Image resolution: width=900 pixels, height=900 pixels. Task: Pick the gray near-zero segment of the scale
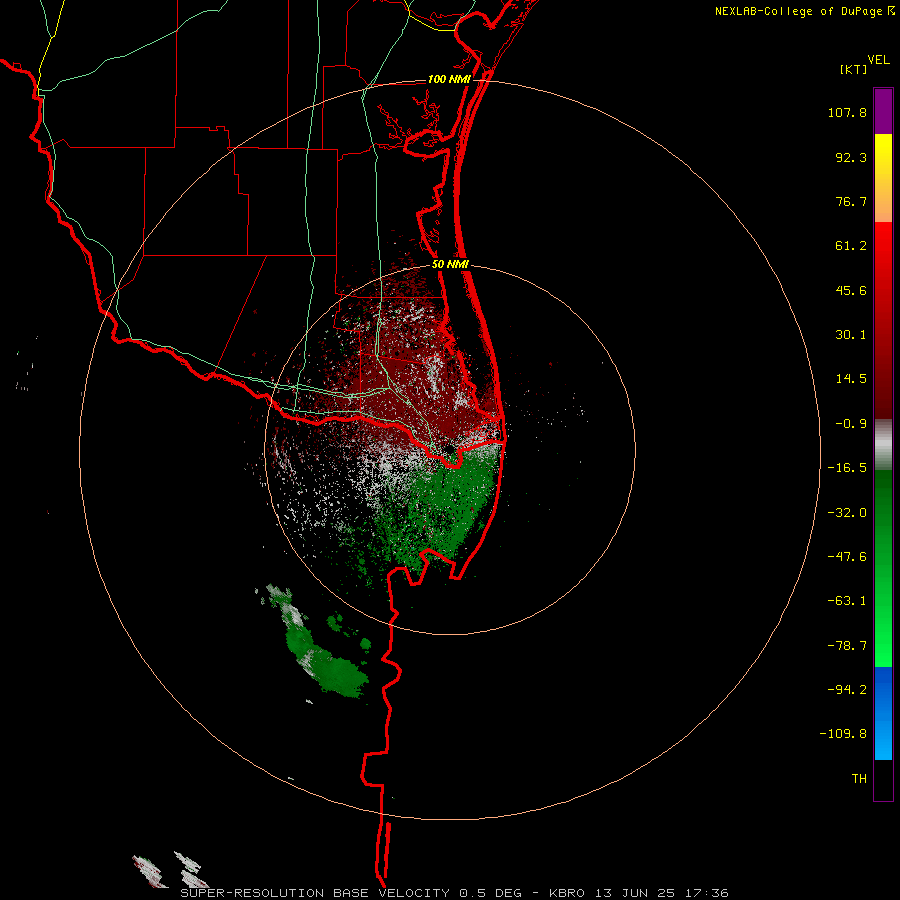point(883,445)
